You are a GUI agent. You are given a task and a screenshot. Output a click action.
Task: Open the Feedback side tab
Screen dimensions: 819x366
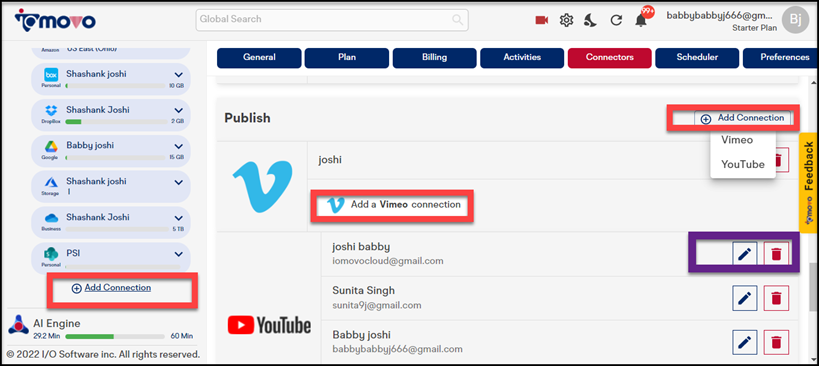809,183
